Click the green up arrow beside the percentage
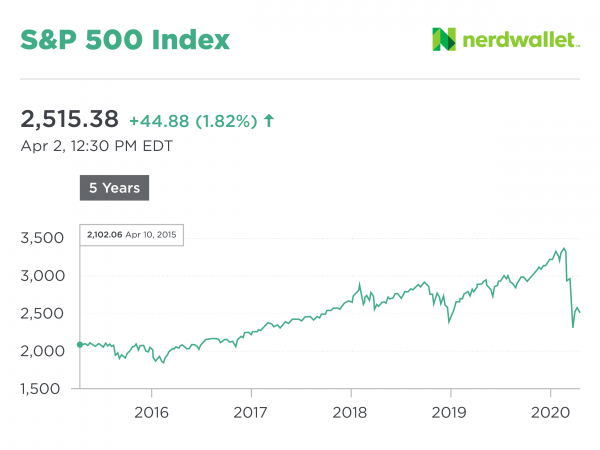The image size is (600, 450). point(268,121)
